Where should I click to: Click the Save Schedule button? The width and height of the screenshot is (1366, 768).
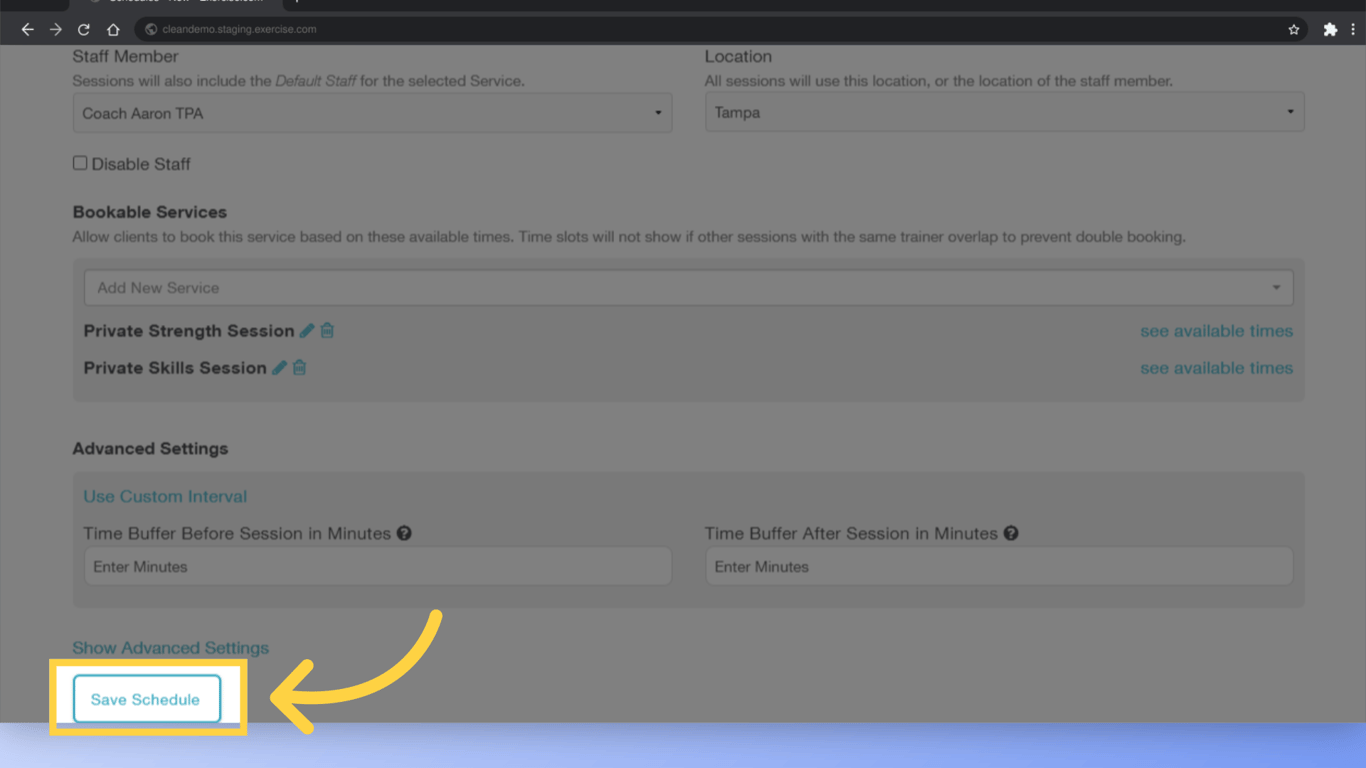(146, 698)
